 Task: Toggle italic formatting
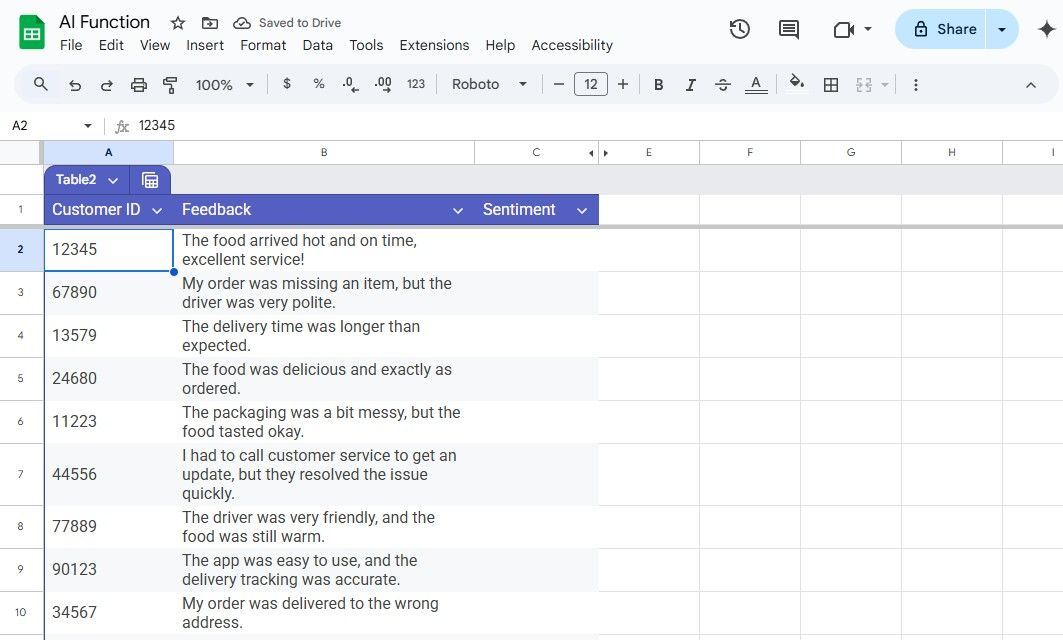[x=690, y=84]
